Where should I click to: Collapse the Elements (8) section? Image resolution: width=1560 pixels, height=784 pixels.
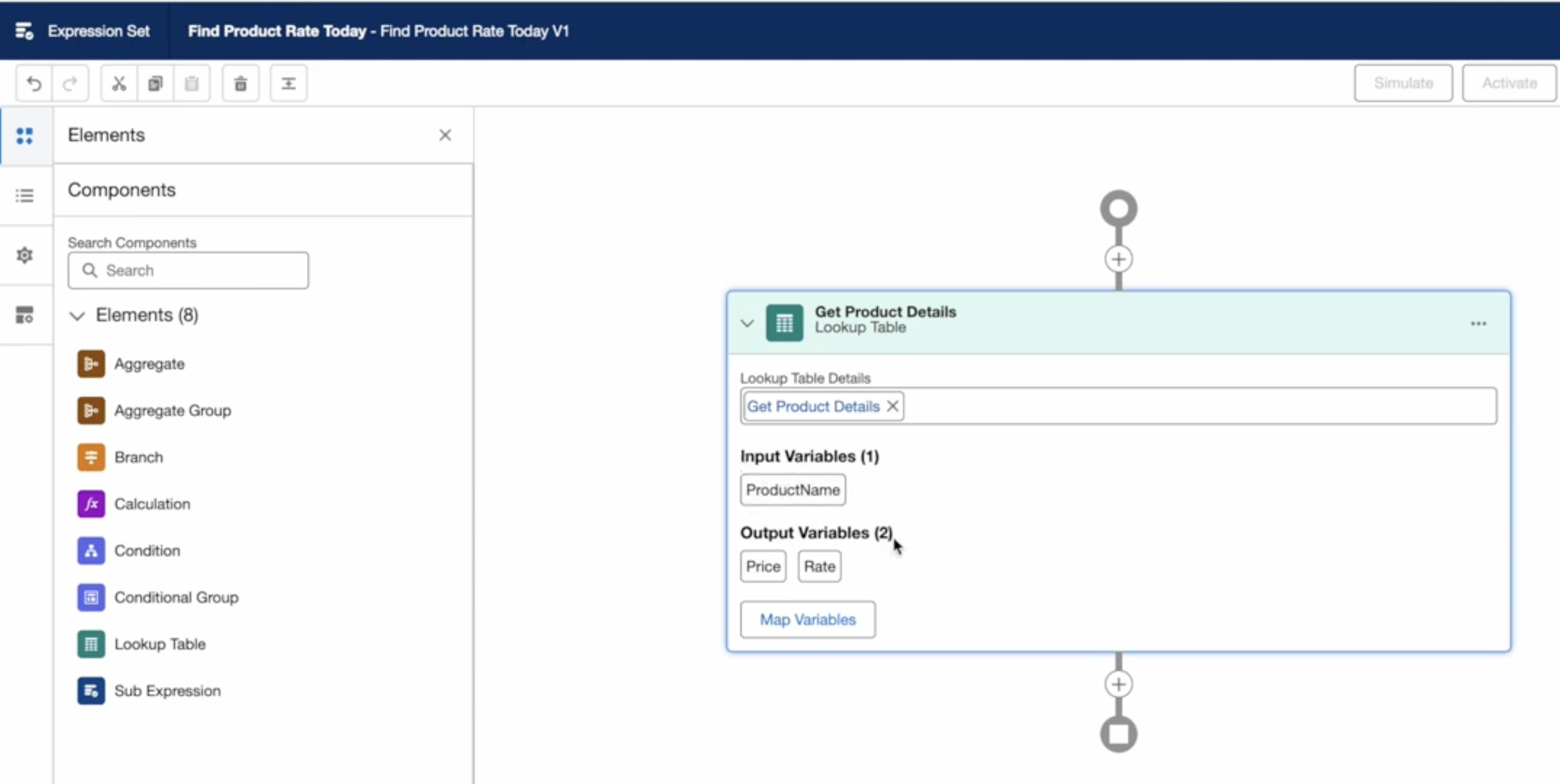click(77, 316)
